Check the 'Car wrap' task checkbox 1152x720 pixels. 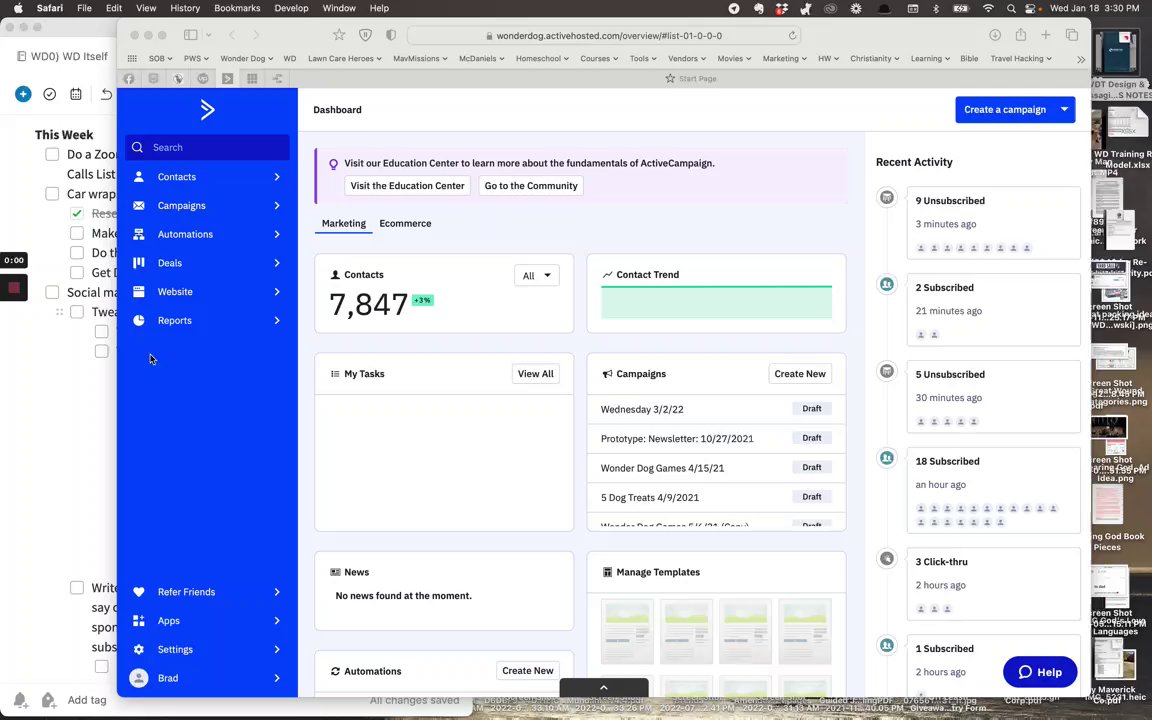coord(52,194)
